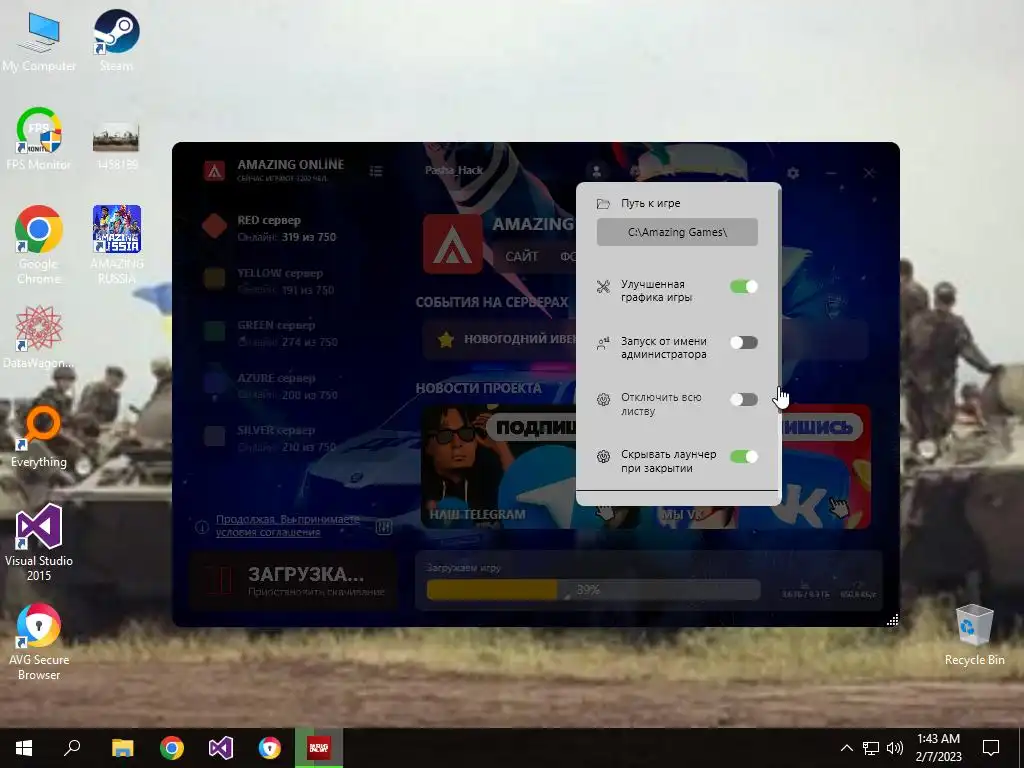The image size is (1024, 768).
Task: Click the gear icon beside Отключить всю листву
Action: 603,399
